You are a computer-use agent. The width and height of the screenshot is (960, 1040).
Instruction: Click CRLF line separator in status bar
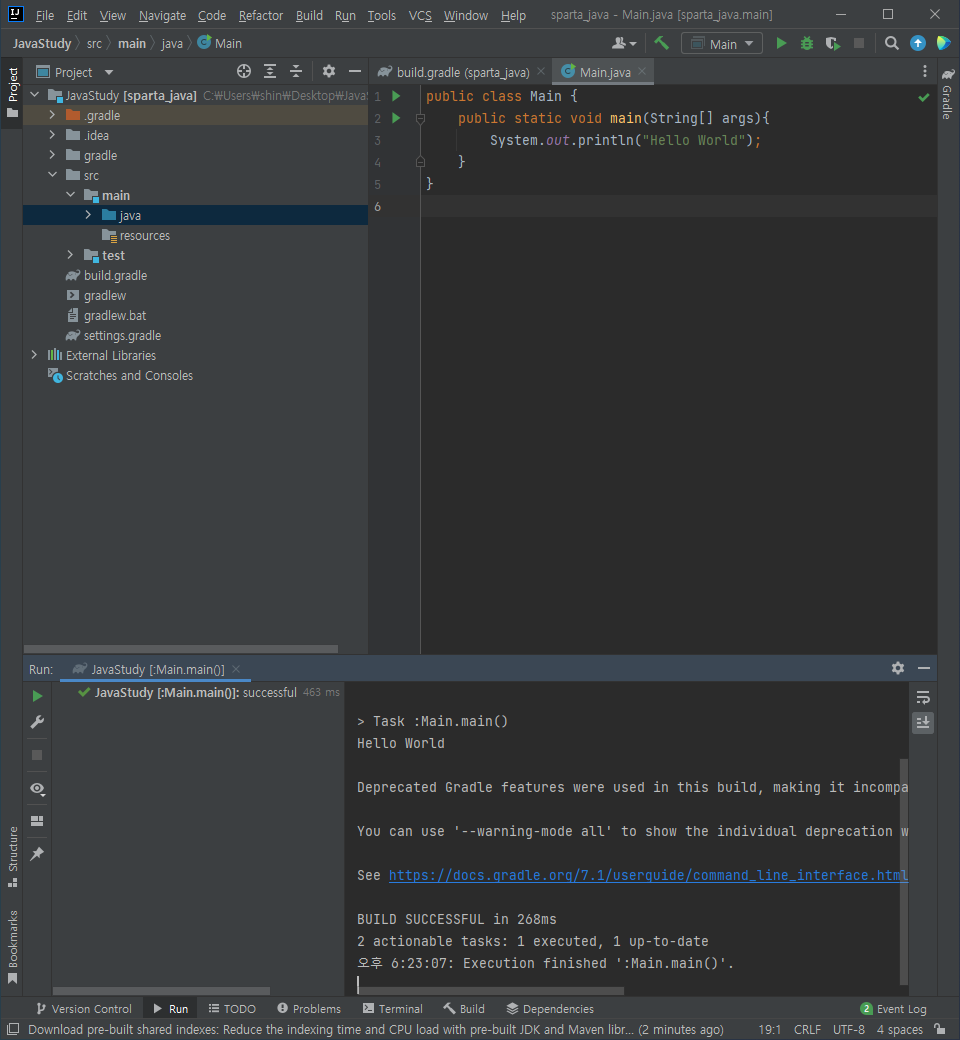pyautogui.click(x=807, y=1029)
